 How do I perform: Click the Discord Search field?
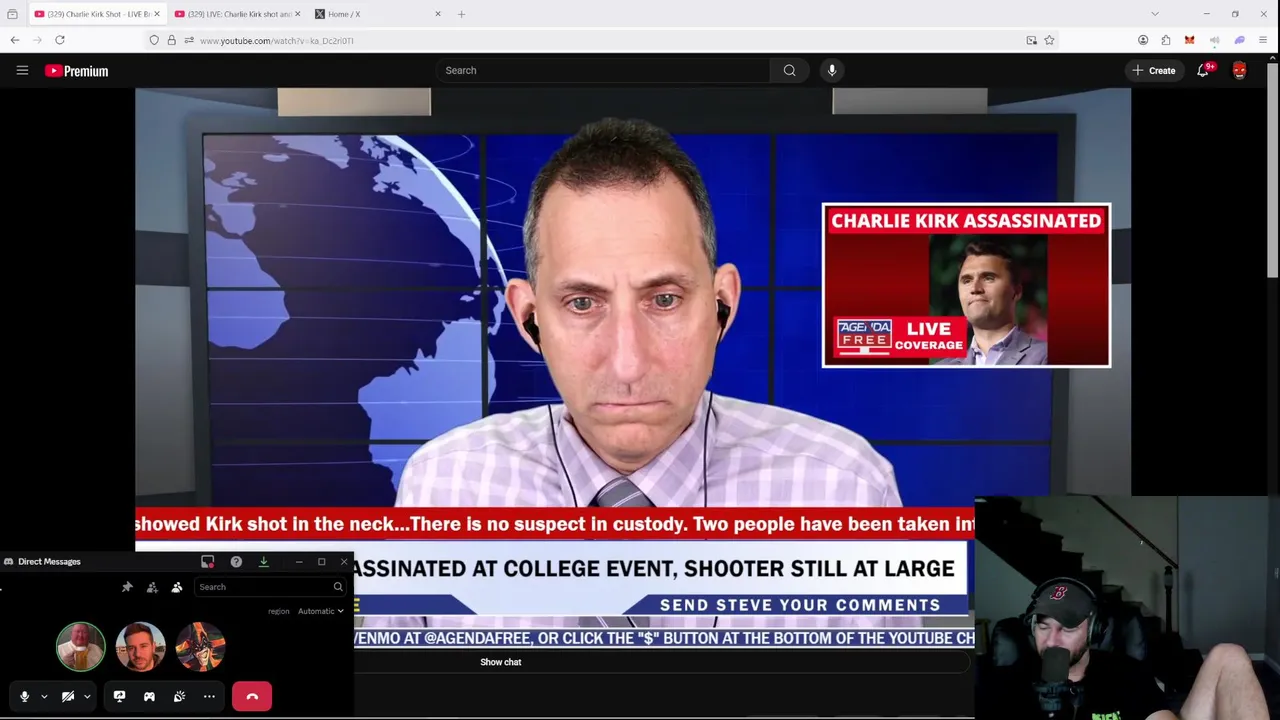pos(270,587)
